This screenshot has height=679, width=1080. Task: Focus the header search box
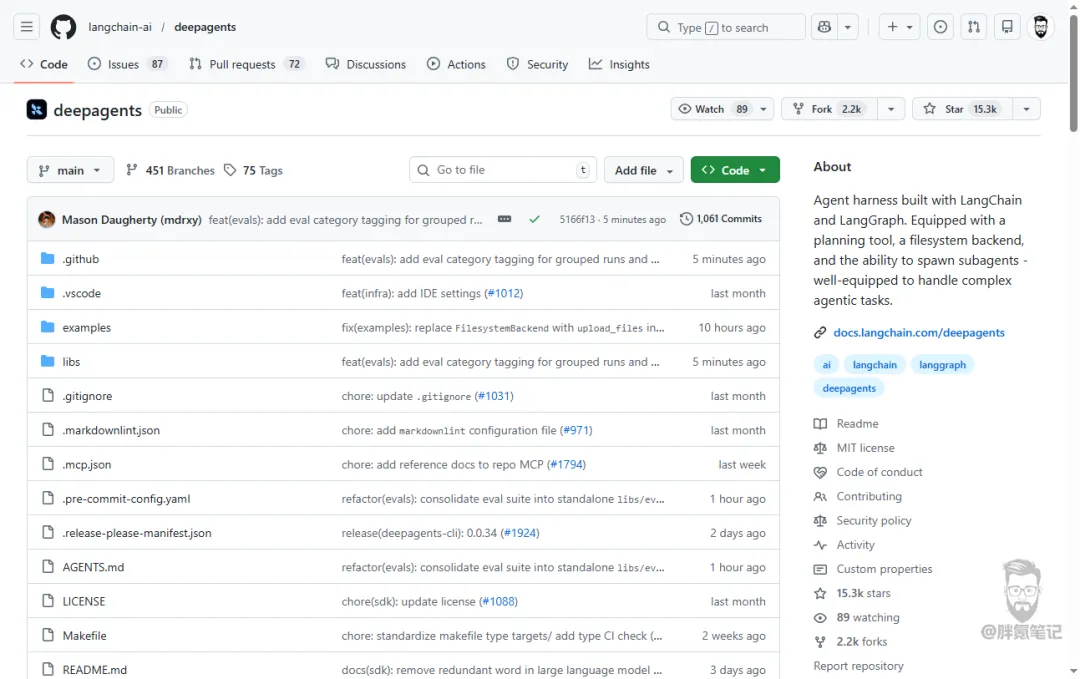tap(726, 27)
